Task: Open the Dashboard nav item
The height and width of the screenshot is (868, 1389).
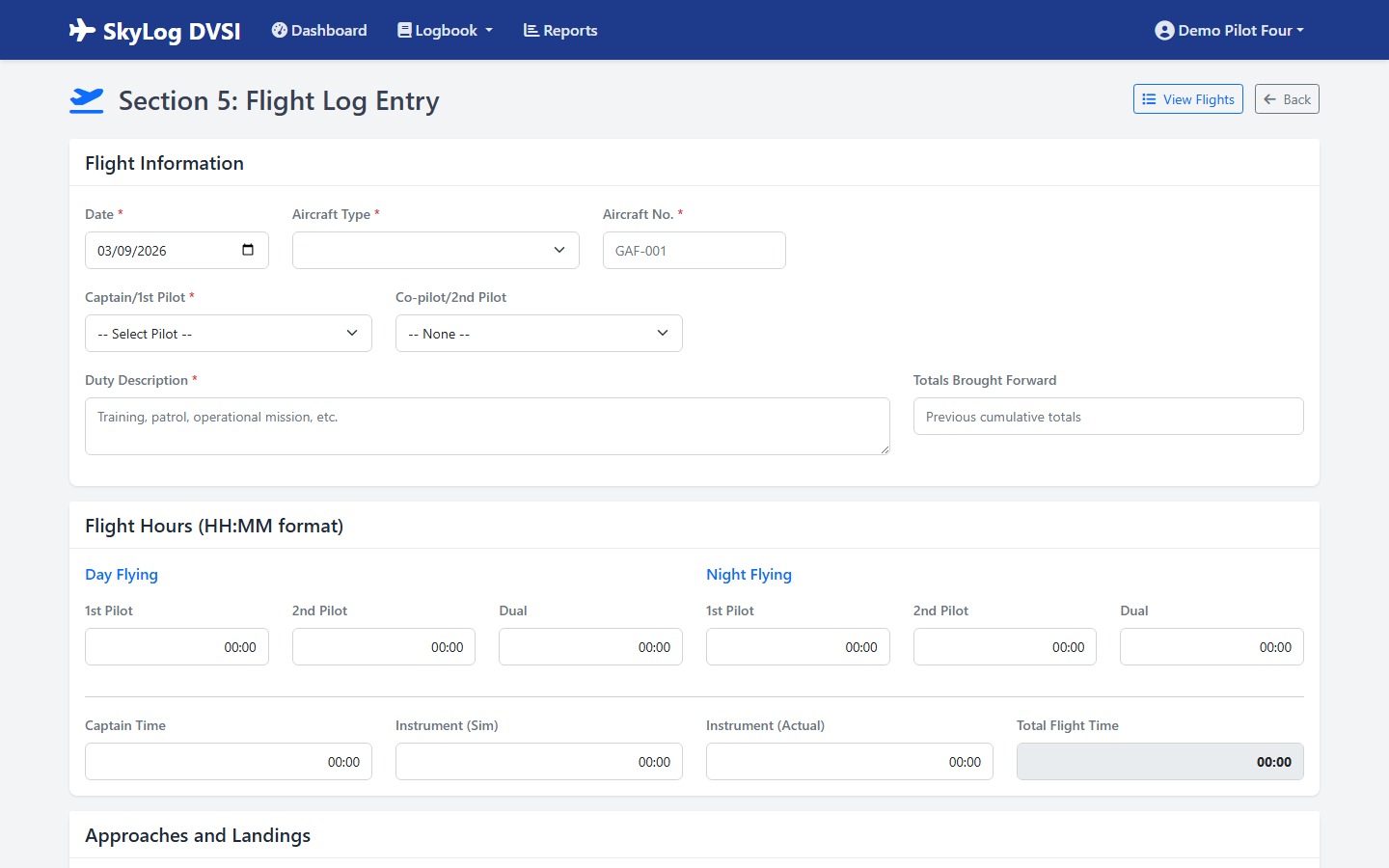Action: point(319,31)
